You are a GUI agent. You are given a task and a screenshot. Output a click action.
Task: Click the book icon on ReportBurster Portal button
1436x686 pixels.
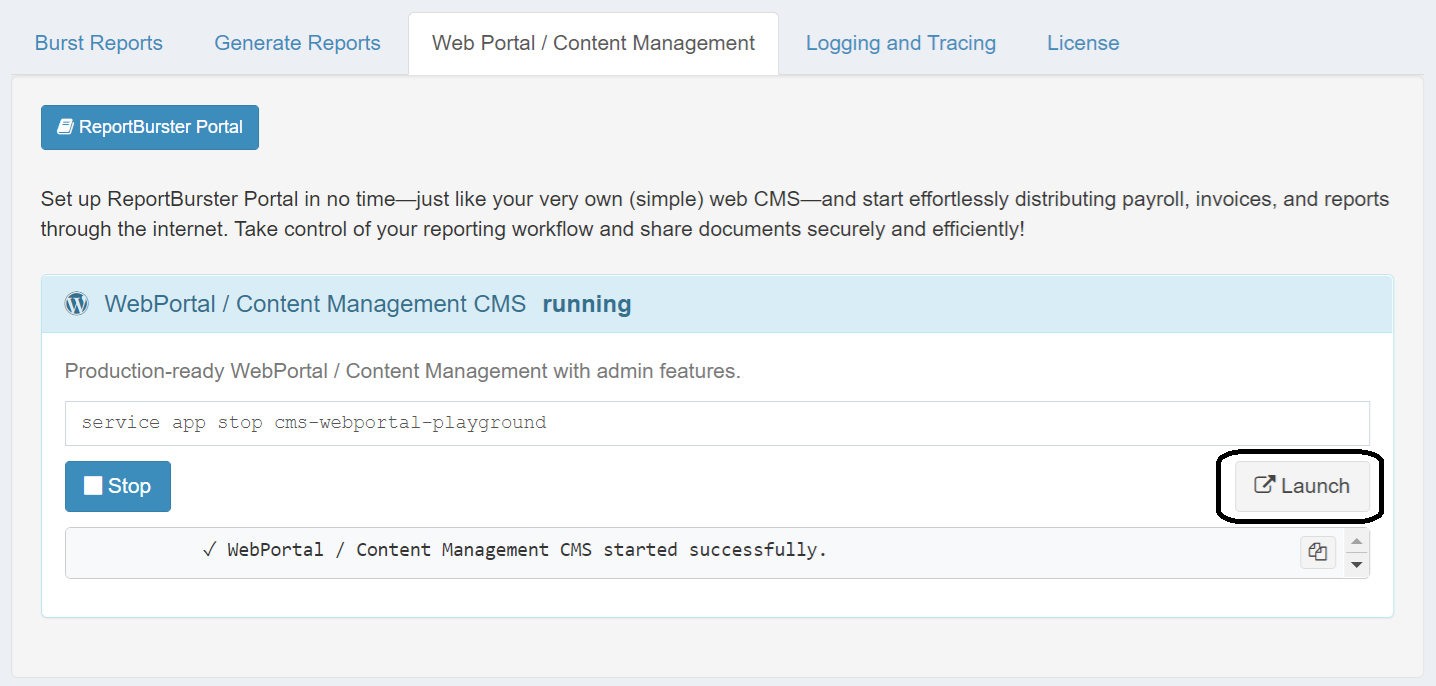[x=66, y=127]
